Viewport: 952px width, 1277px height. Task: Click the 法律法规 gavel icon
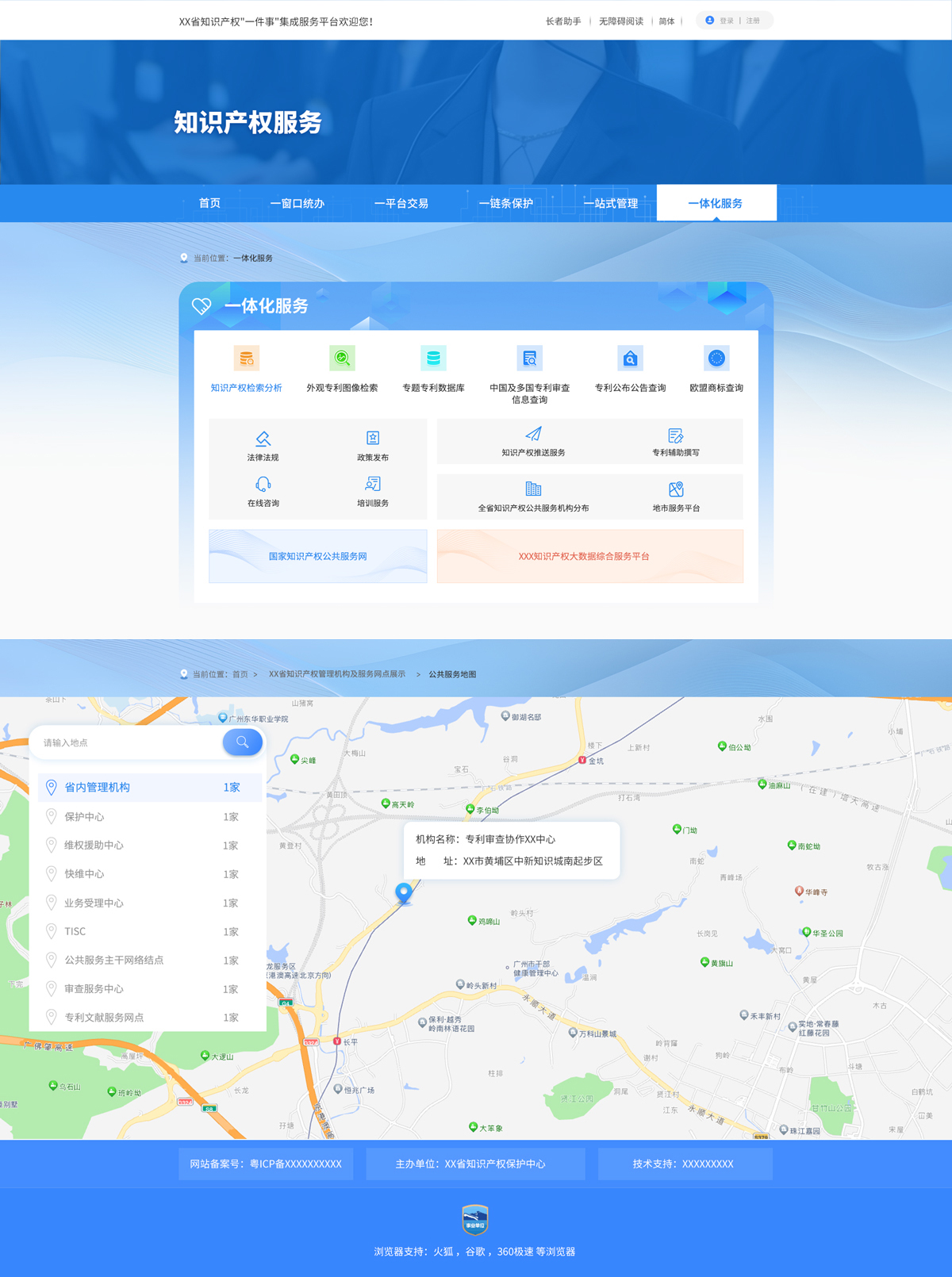(x=263, y=438)
